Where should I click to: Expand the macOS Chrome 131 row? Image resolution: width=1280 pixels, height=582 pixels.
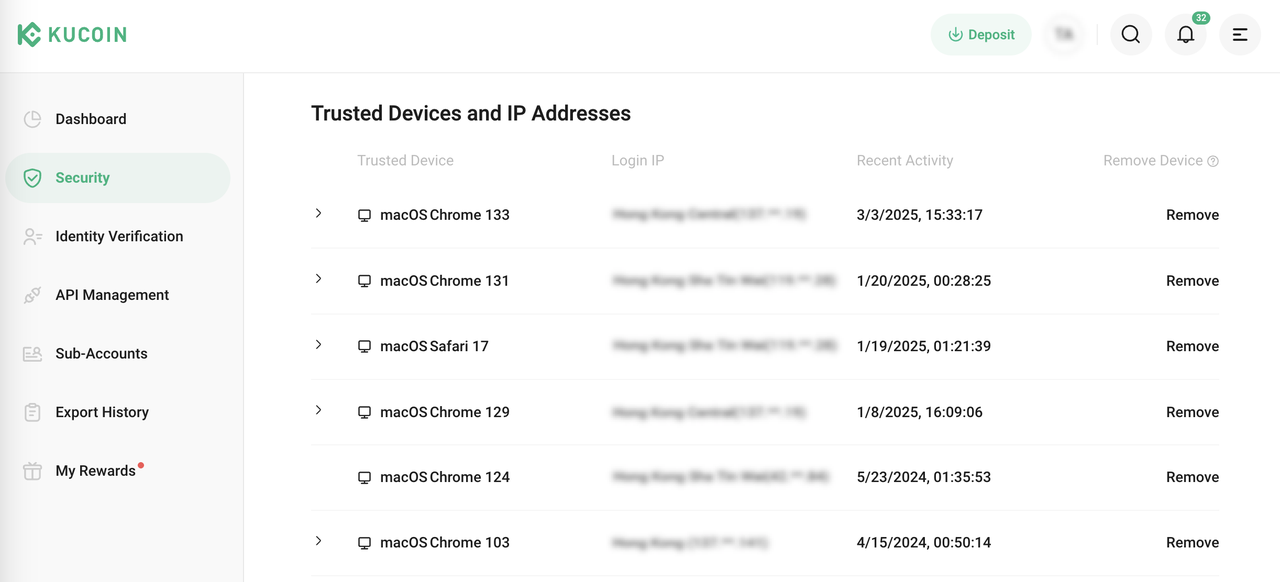point(319,279)
